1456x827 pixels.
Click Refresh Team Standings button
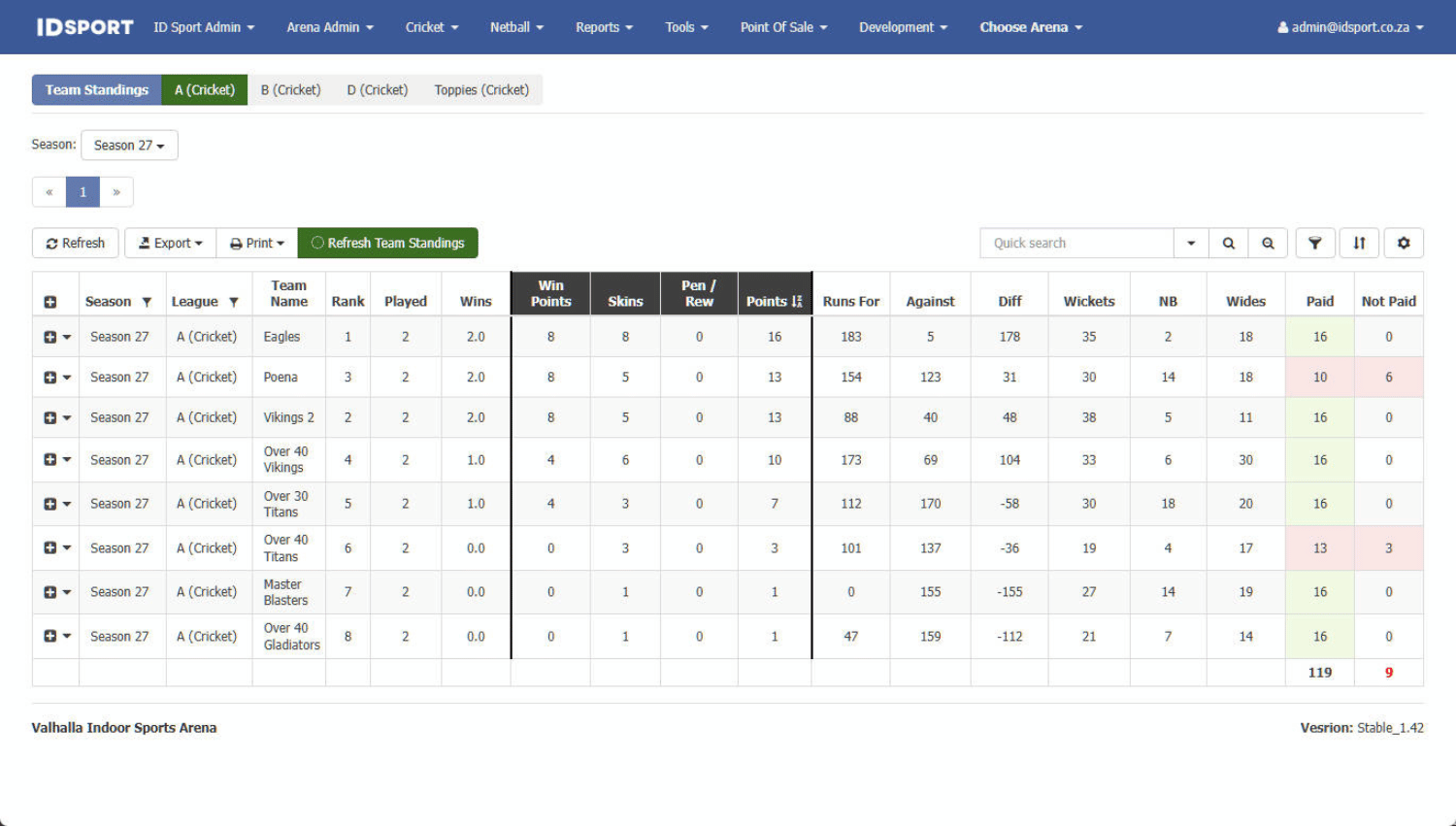[x=387, y=244]
